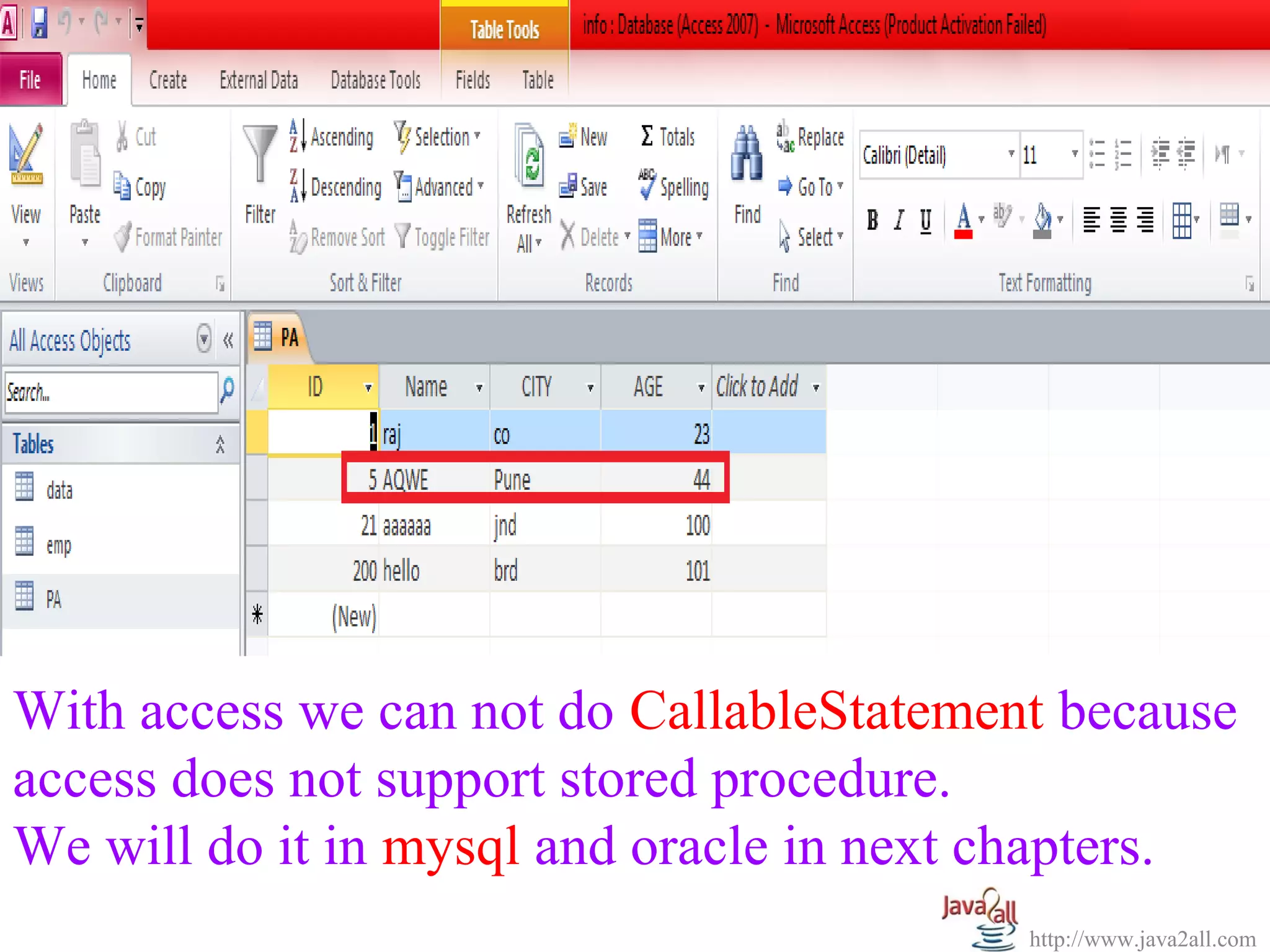Click the navigation pane Search box
This screenshot has width=1270, height=952.
110,392
